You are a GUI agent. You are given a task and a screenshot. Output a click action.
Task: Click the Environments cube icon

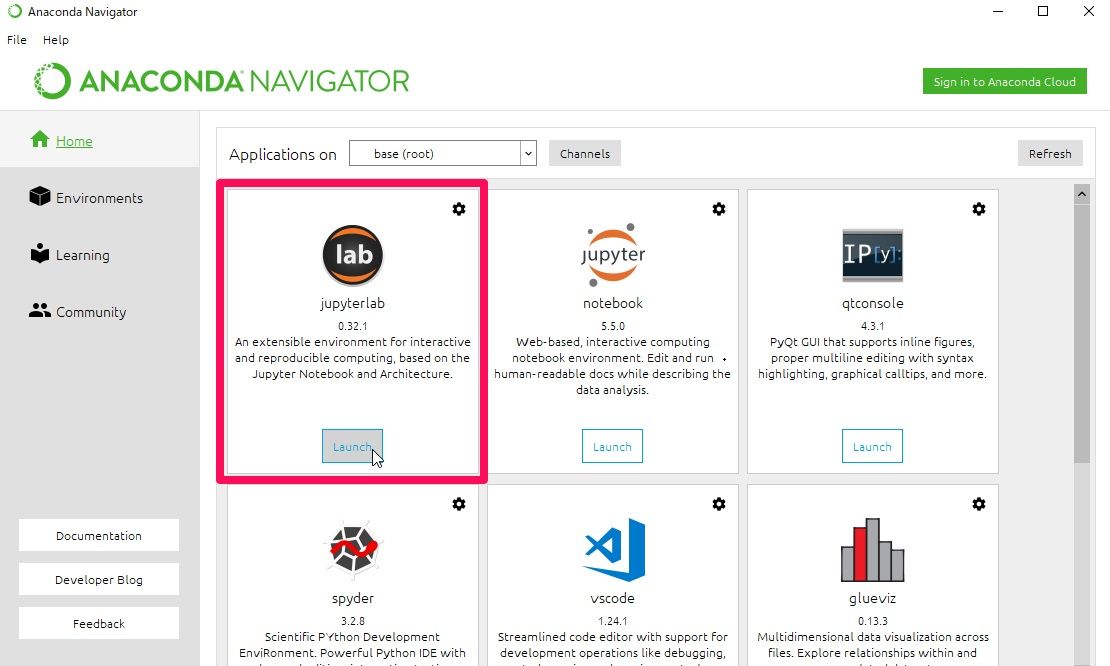tap(40, 196)
